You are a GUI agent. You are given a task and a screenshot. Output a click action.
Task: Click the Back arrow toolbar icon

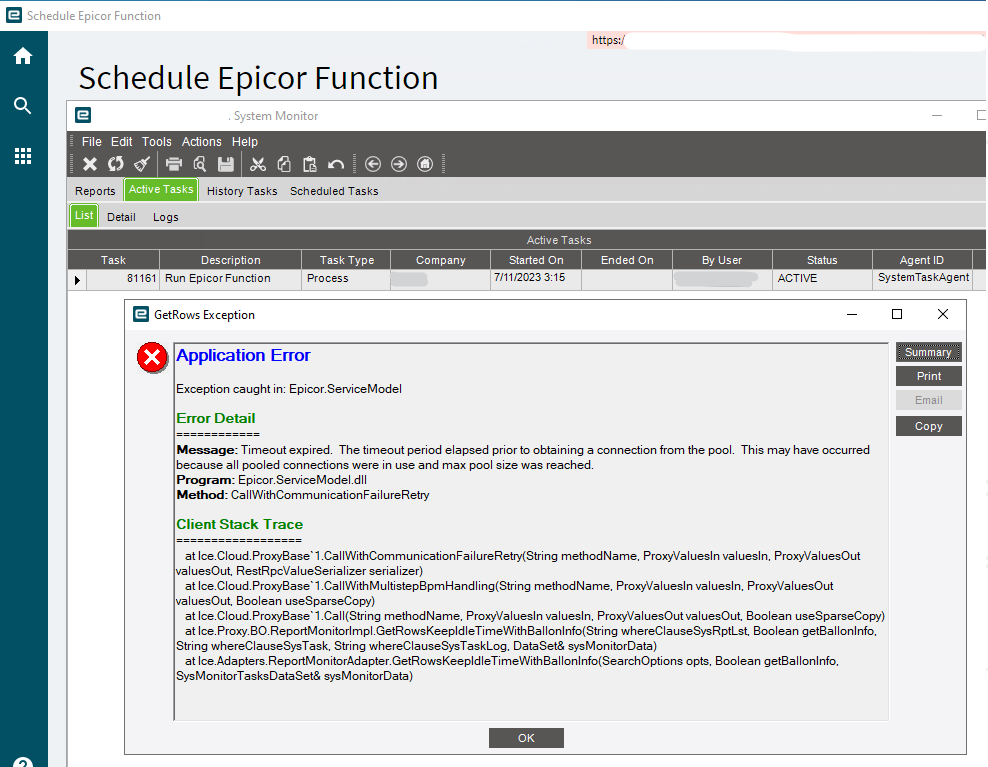[373, 164]
